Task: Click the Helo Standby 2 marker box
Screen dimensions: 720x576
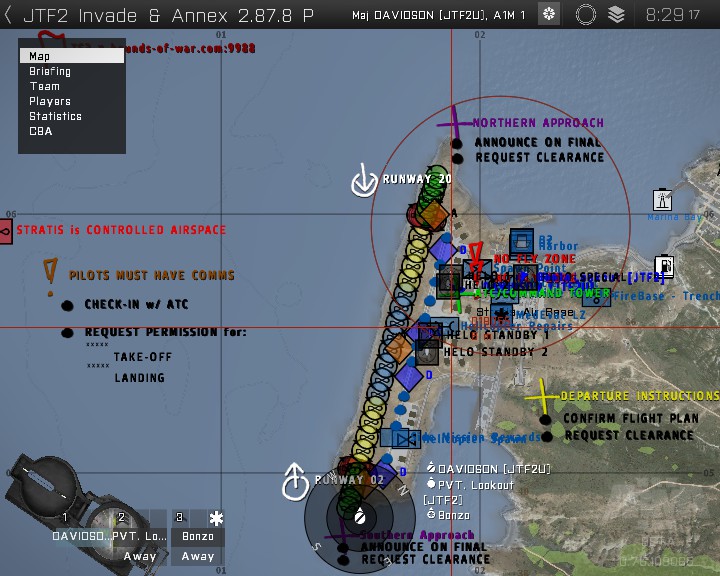Action: pyautogui.click(x=428, y=353)
